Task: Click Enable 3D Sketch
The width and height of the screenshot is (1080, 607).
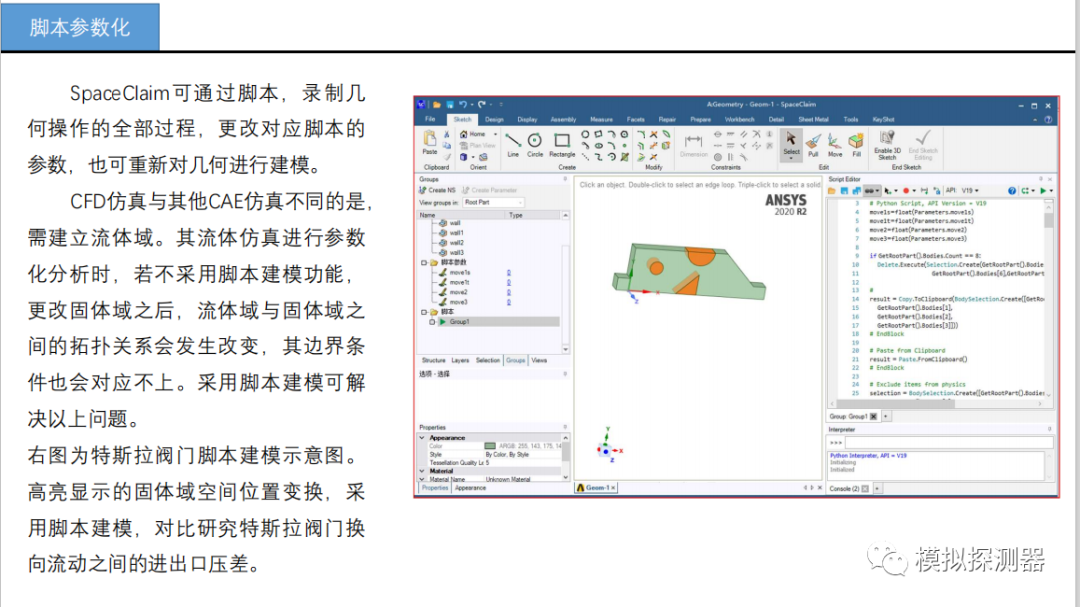Action: 887,145
